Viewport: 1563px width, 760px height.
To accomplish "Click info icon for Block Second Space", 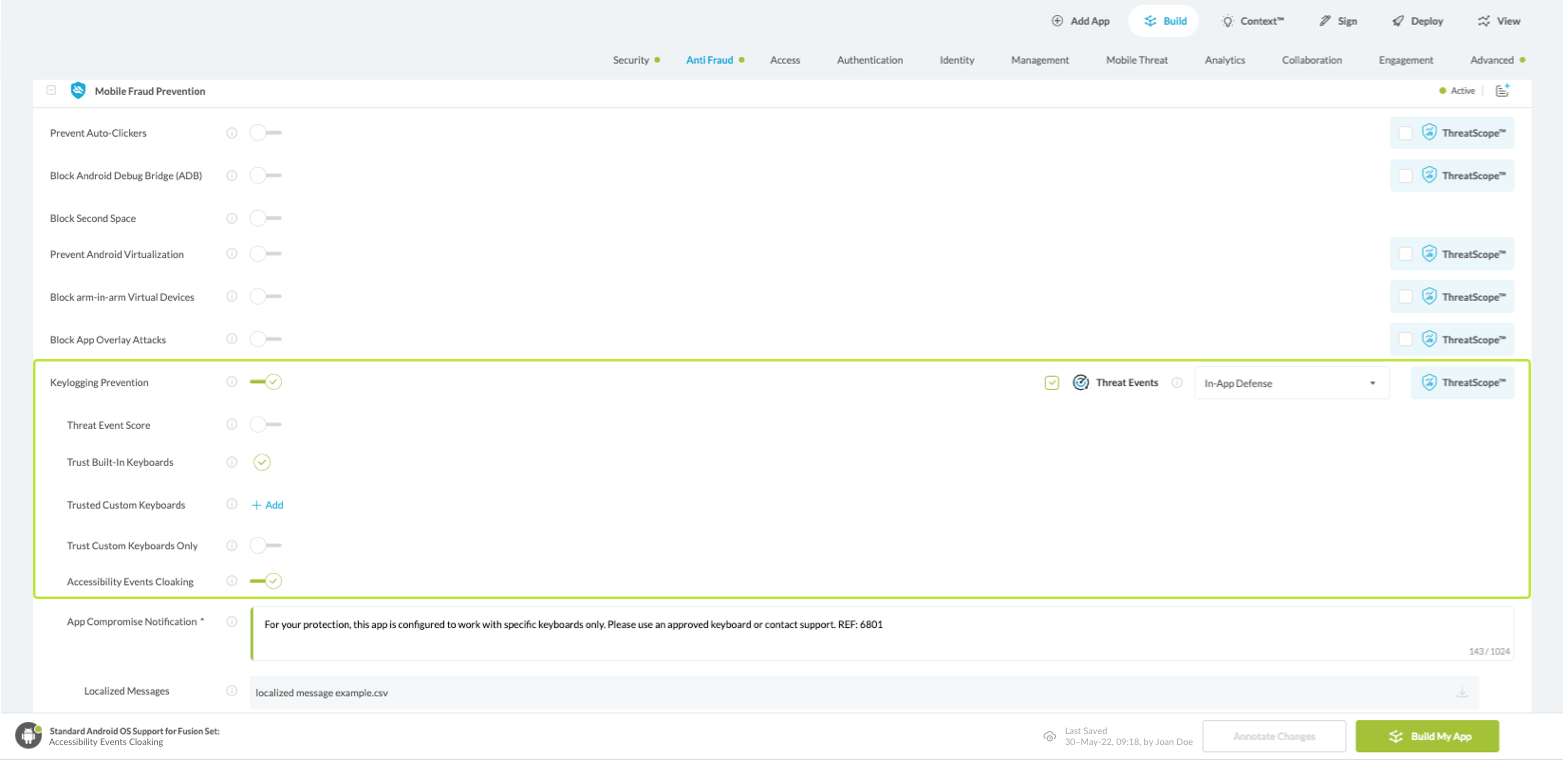I will pyautogui.click(x=232, y=218).
